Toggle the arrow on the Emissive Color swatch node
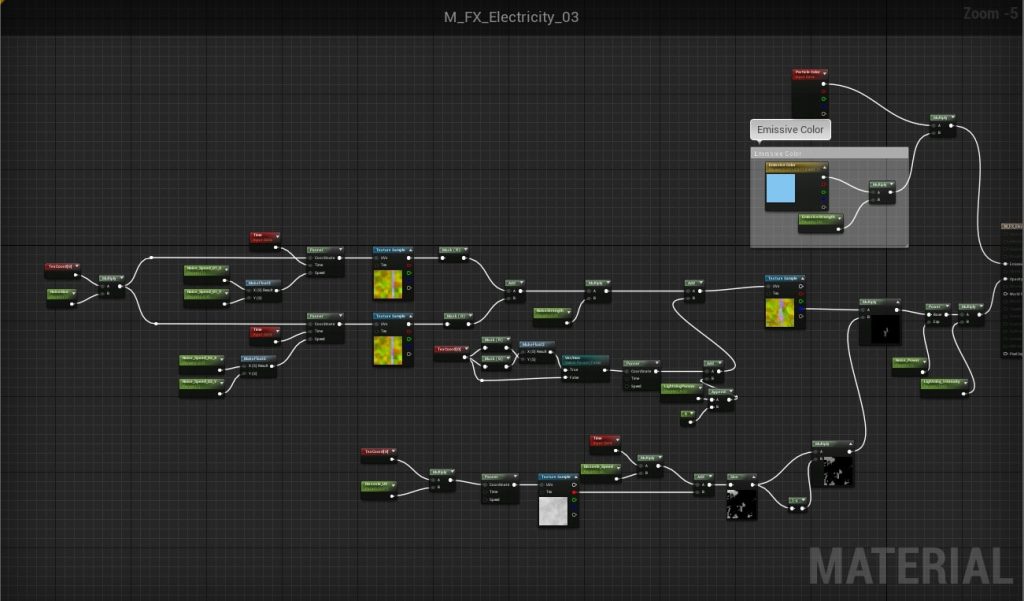1024x601 pixels. 824,167
